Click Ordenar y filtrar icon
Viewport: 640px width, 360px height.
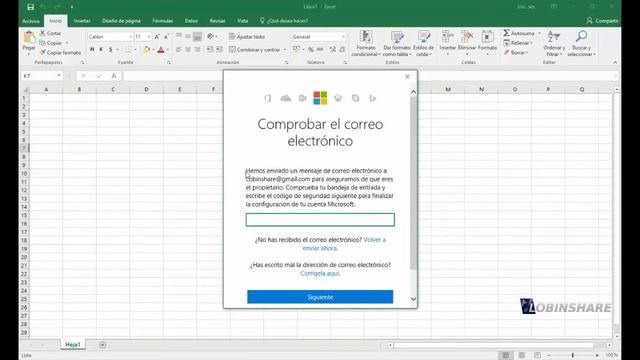click(x=554, y=37)
